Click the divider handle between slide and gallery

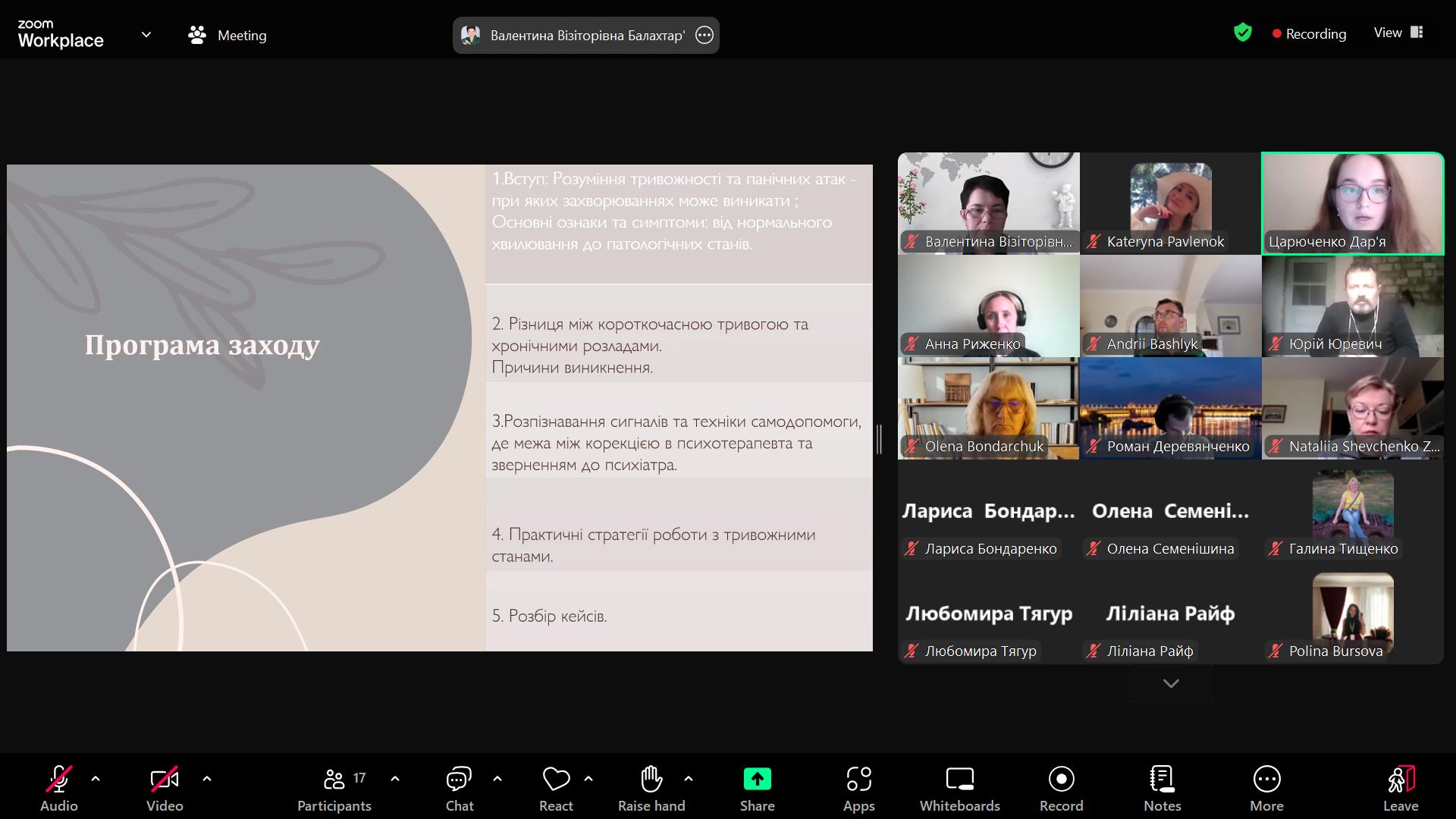coord(879,439)
